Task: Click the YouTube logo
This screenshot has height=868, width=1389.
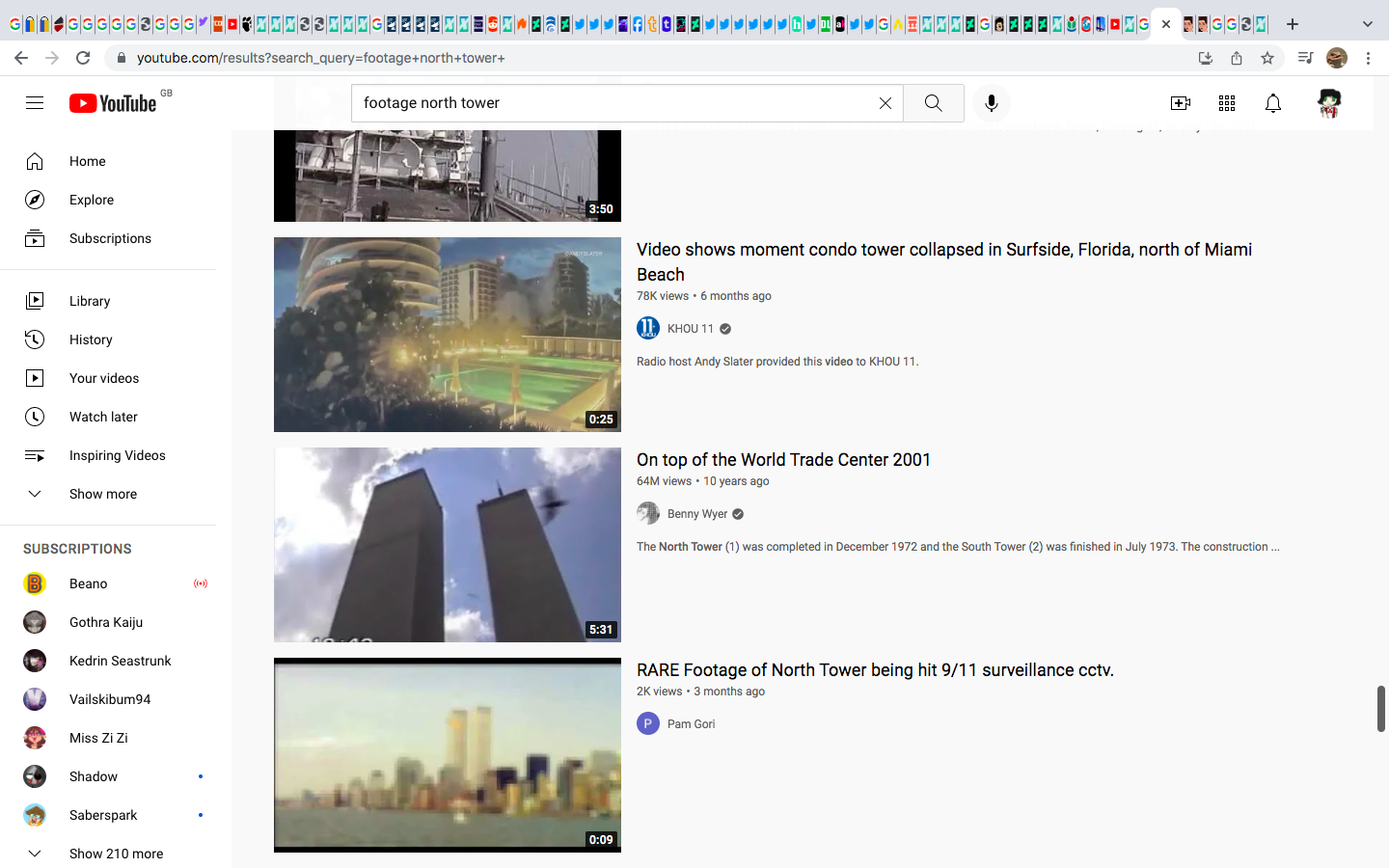Action: 113,103
